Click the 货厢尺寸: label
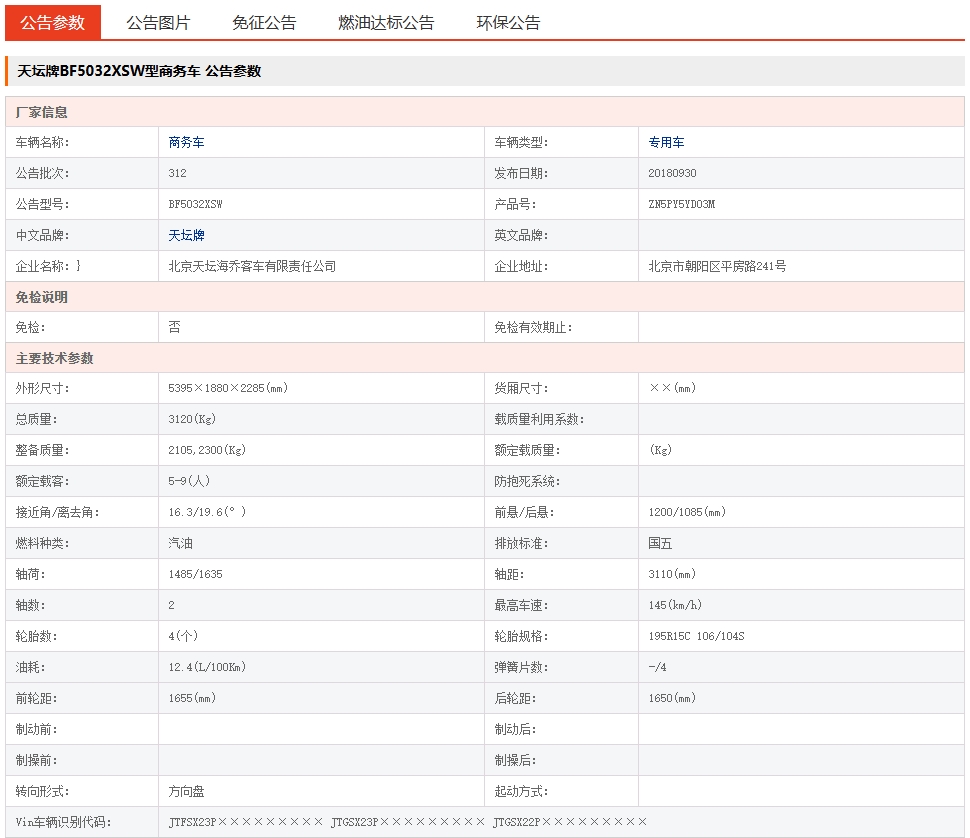 pyautogui.click(x=521, y=388)
